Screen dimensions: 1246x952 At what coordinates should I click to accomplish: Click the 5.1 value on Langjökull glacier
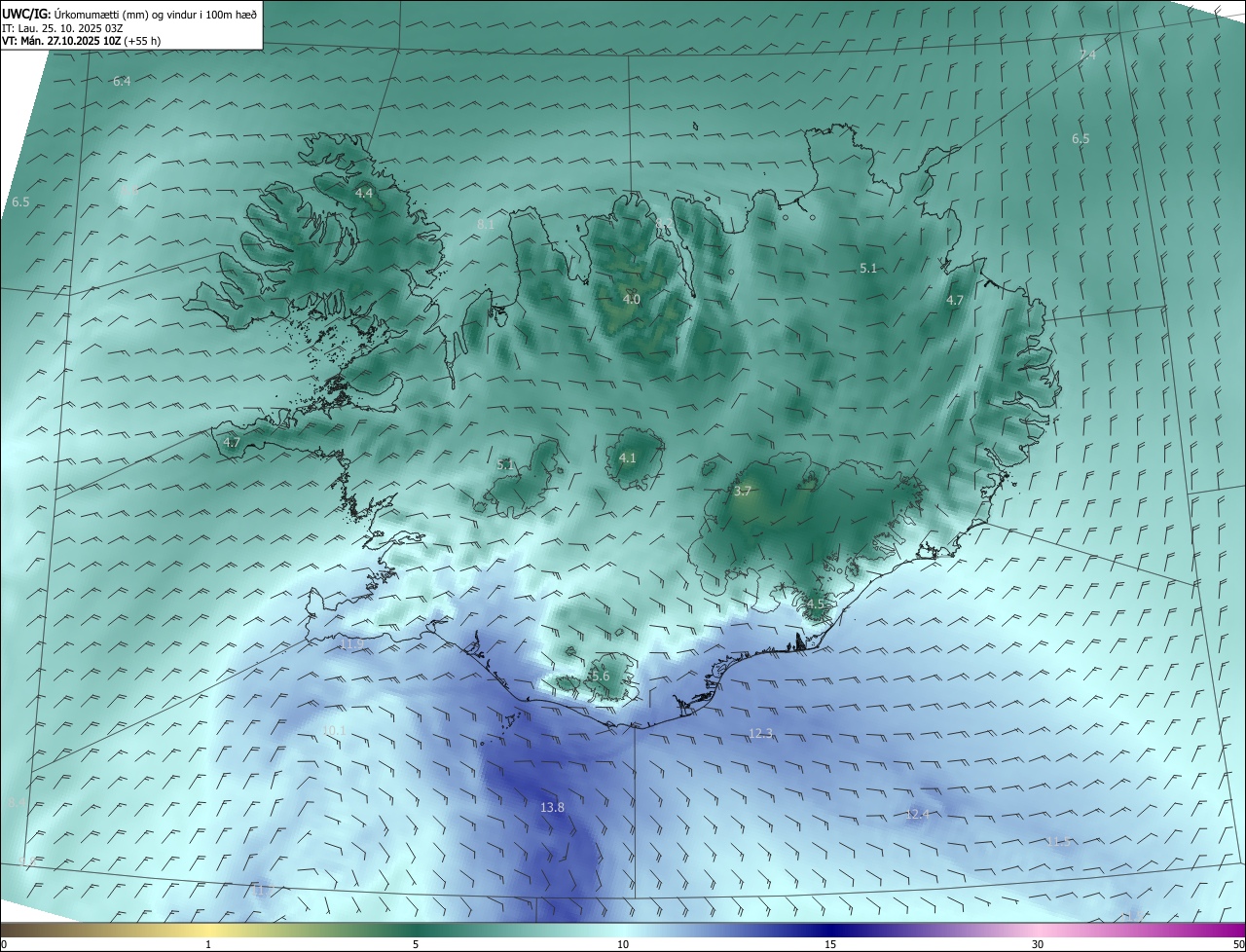click(505, 465)
